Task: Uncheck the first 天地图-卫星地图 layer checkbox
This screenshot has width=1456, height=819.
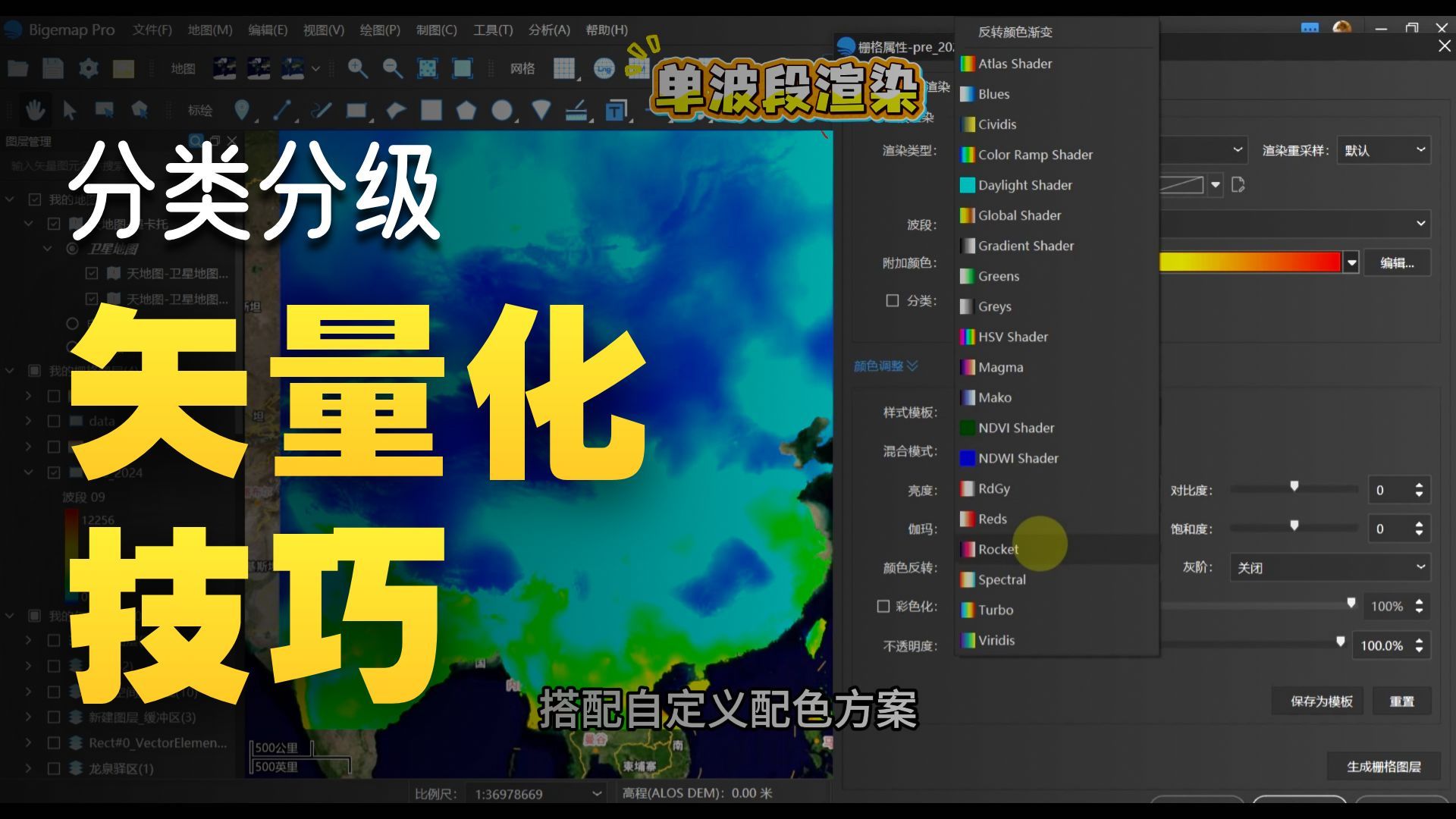Action: tap(92, 273)
